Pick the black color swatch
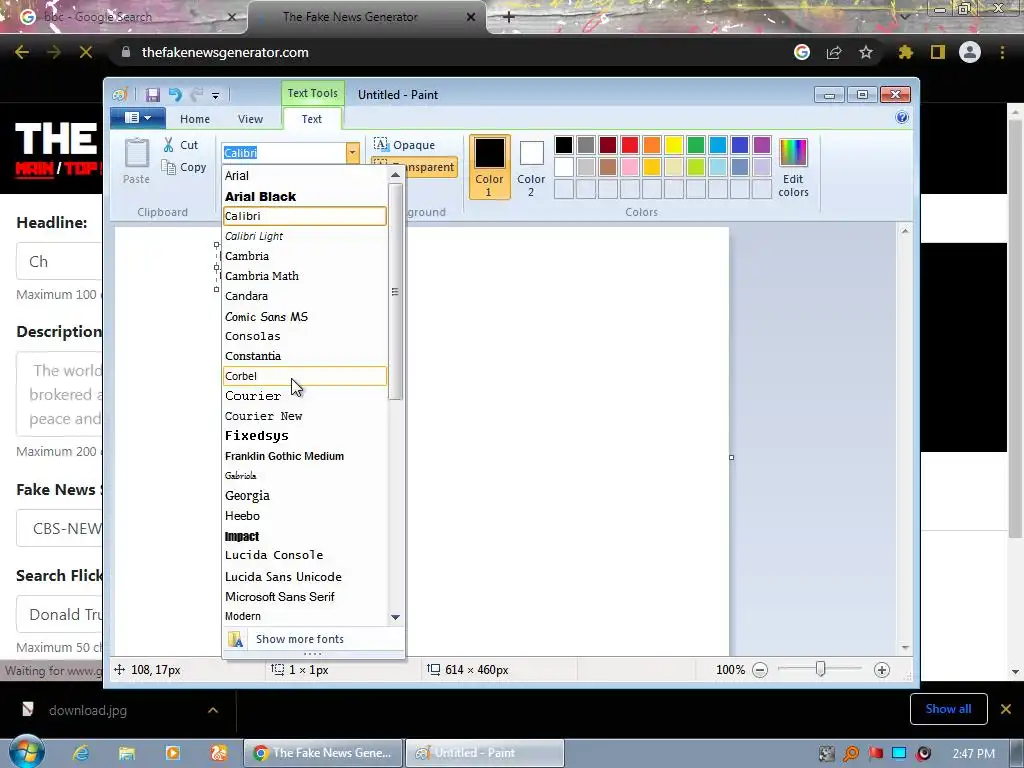The width and height of the screenshot is (1024, 768). click(564, 145)
